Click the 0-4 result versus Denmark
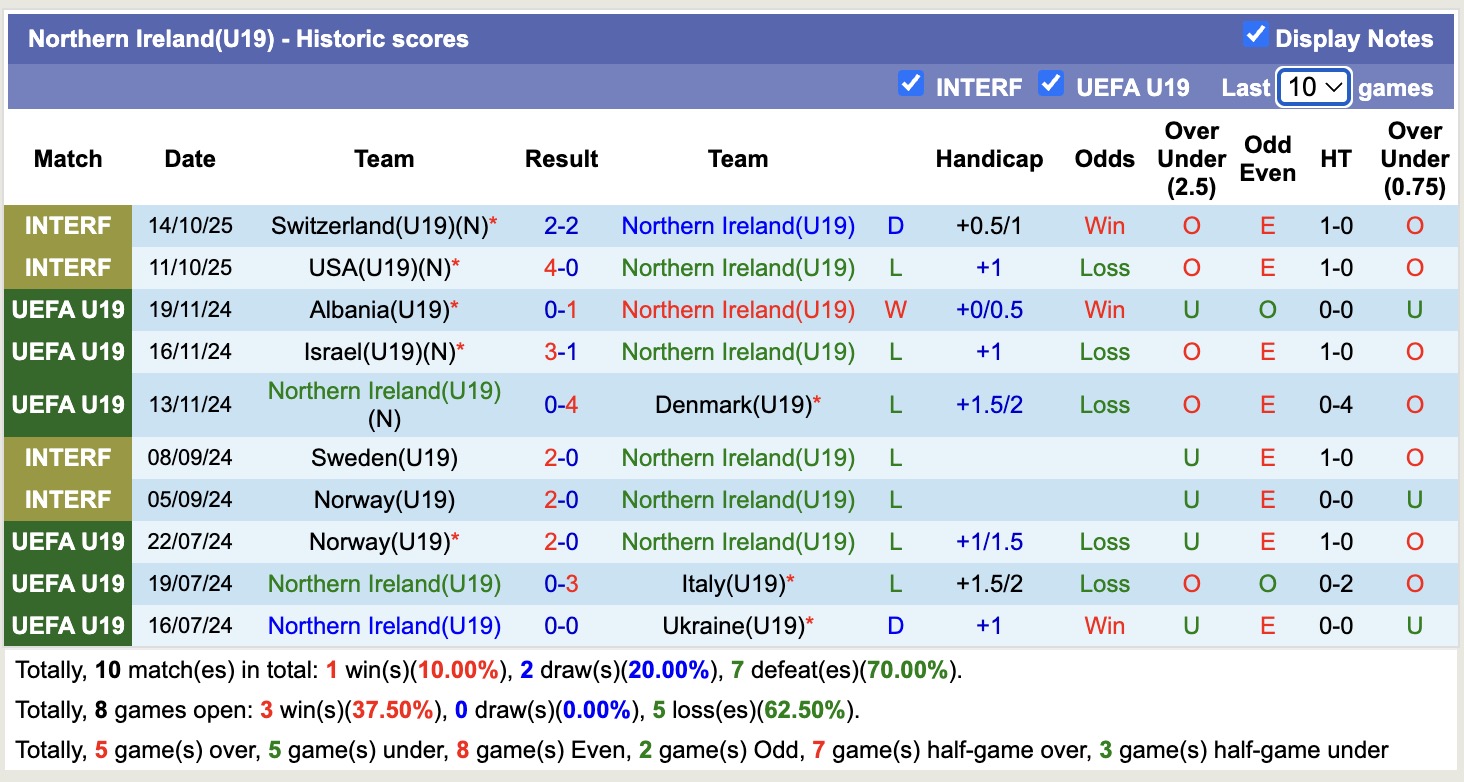The image size is (1464, 782). pyautogui.click(x=561, y=405)
